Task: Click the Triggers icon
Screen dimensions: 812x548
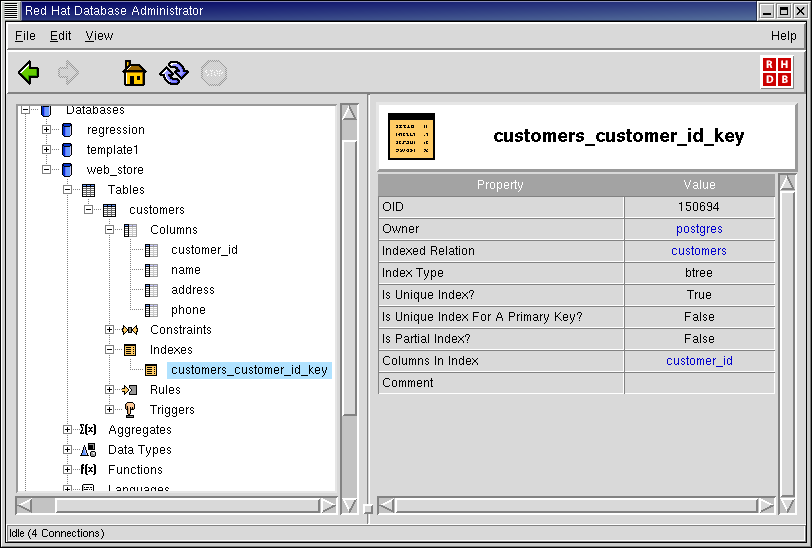Action: 130,410
